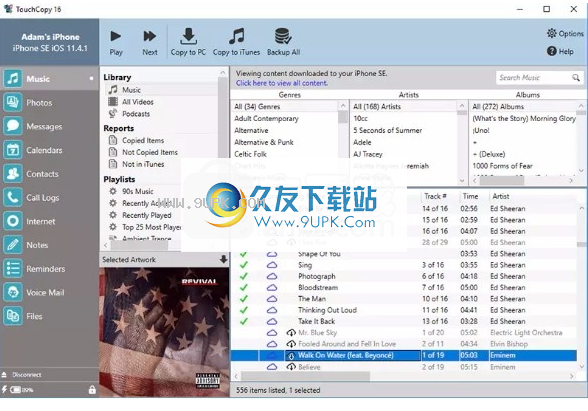Open the Call Logs section
The image size is (588, 411).
coord(50,198)
